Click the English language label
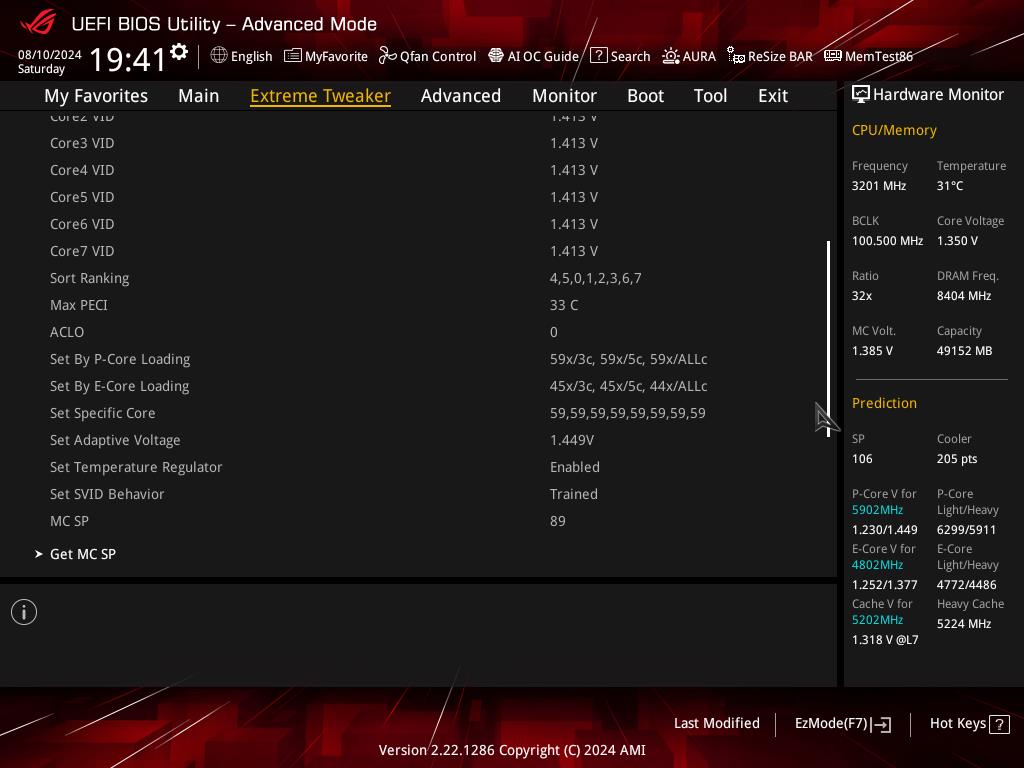 click(x=251, y=56)
